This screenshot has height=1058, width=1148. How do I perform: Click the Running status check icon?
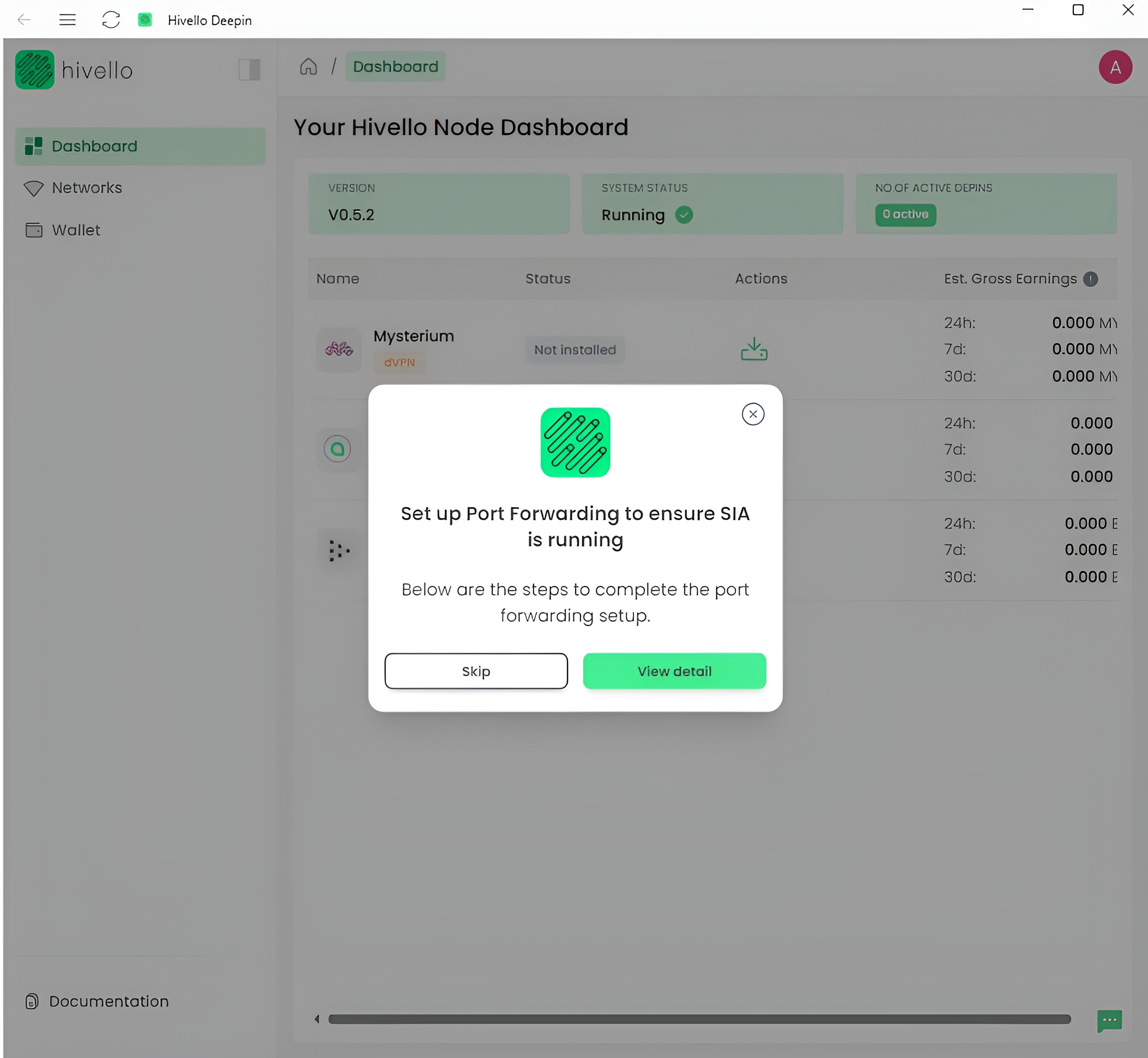coord(684,215)
